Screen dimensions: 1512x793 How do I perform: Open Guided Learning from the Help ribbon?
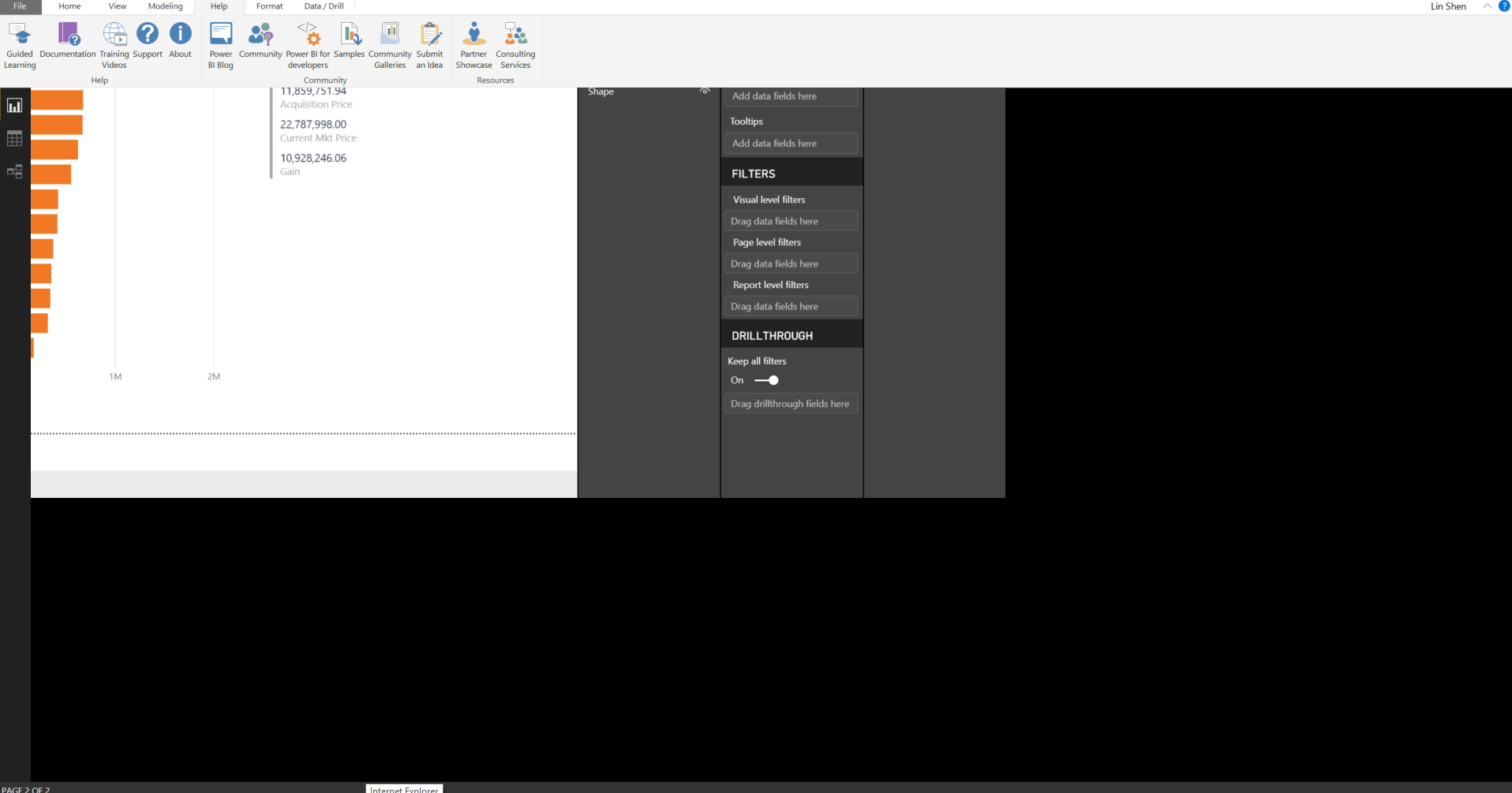point(20,46)
